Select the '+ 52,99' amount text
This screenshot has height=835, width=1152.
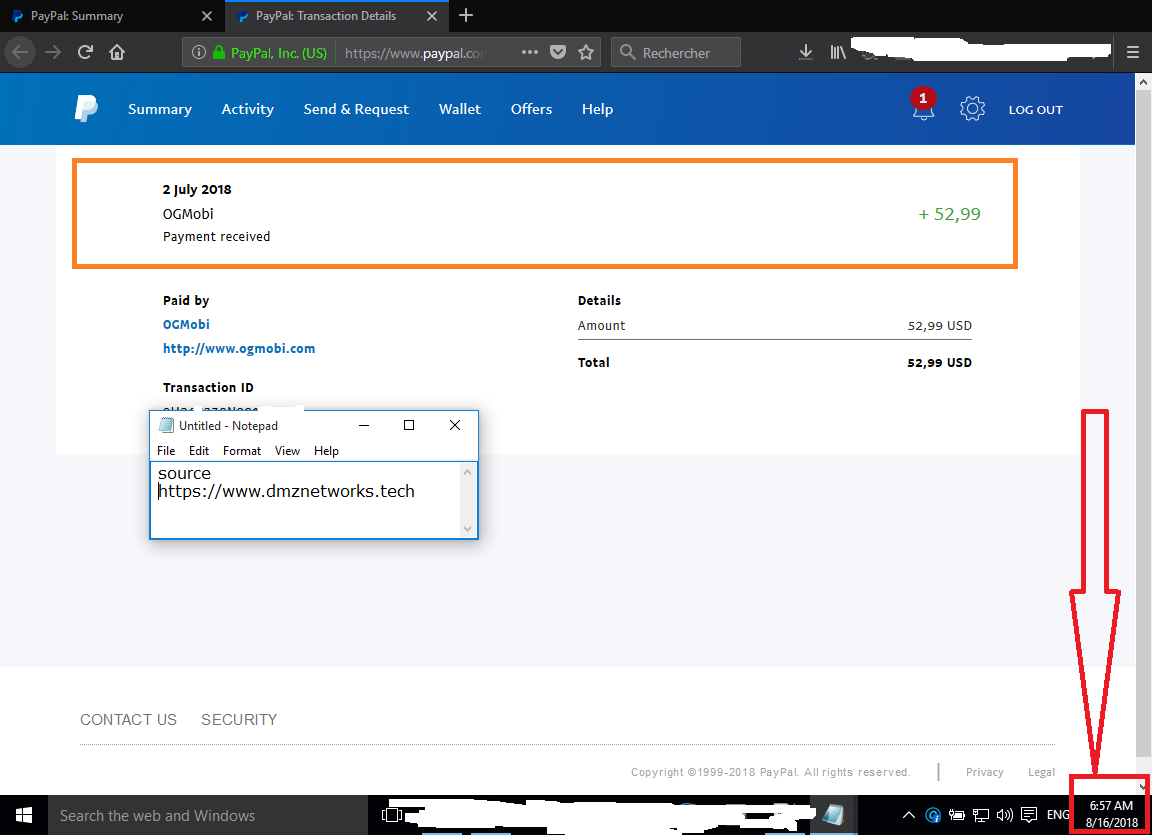(949, 214)
